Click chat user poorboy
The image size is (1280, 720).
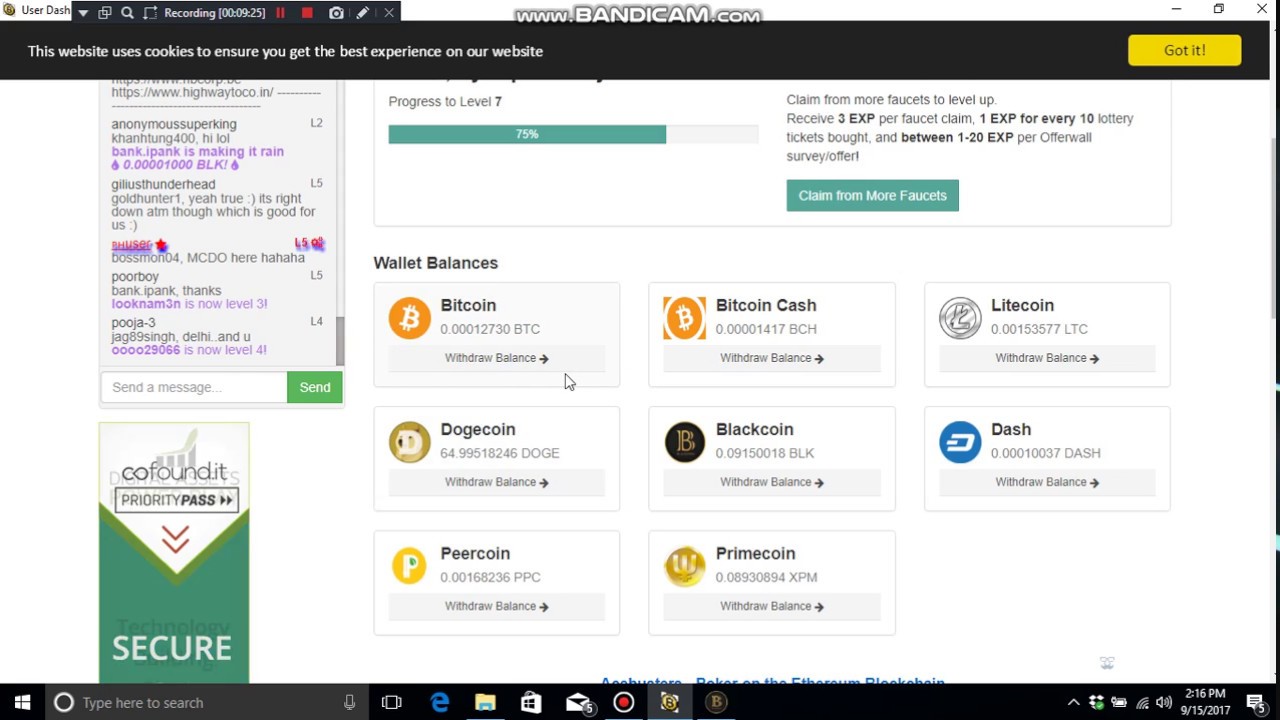[x=135, y=276]
